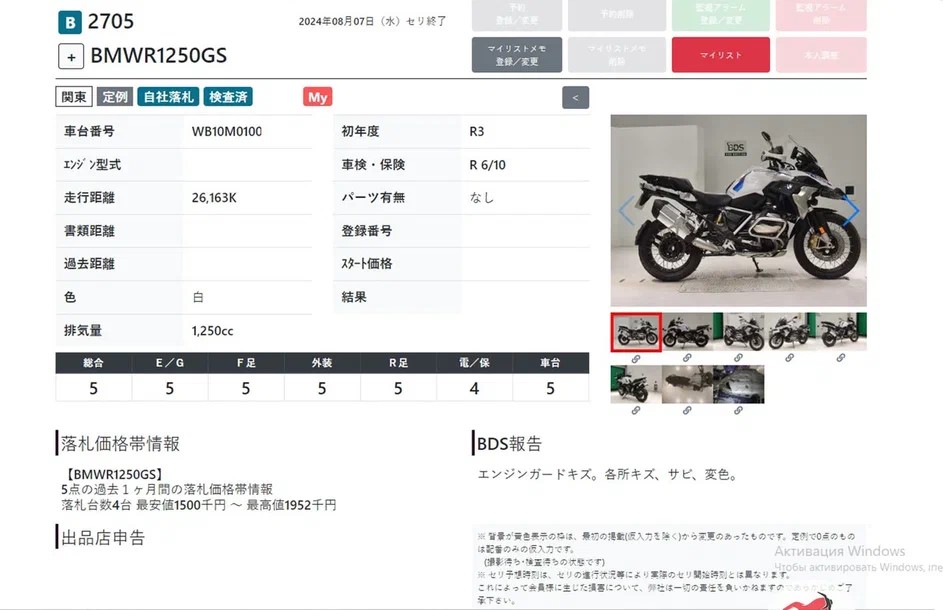Click the BMWR1250GS model title
Viewport: 943px width, 610px height.
pyautogui.click(x=159, y=56)
